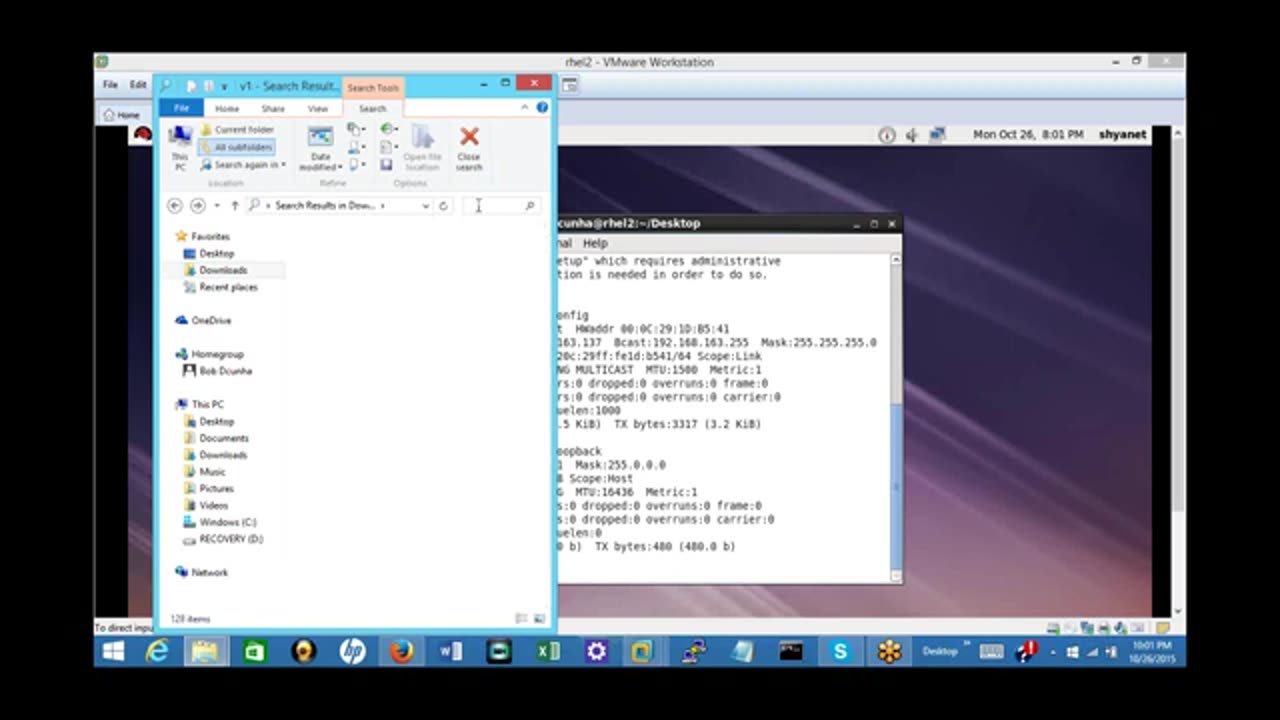Click the Windows Start button
The width and height of the screenshot is (1280, 720).
(x=113, y=652)
